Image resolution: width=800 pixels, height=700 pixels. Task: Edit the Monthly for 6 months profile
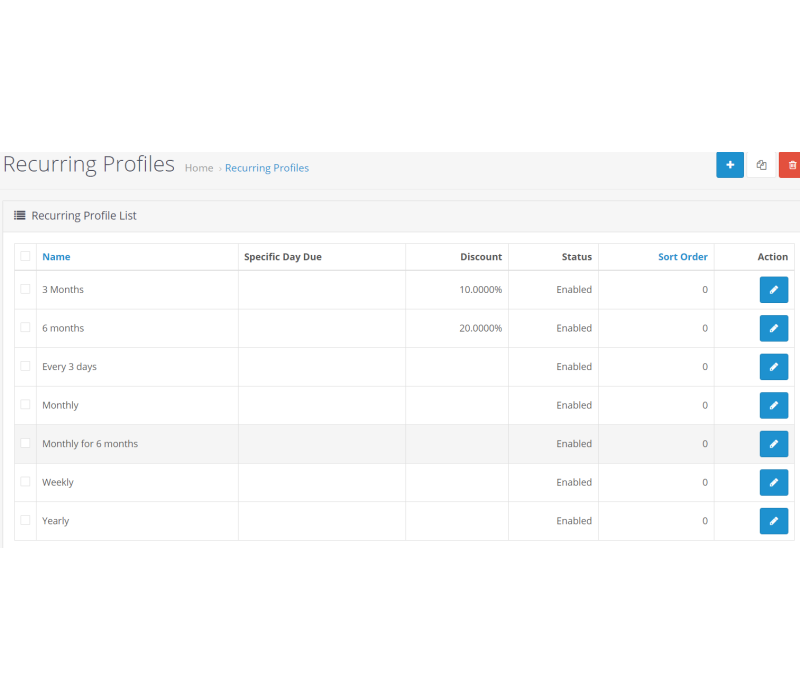coord(773,444)
